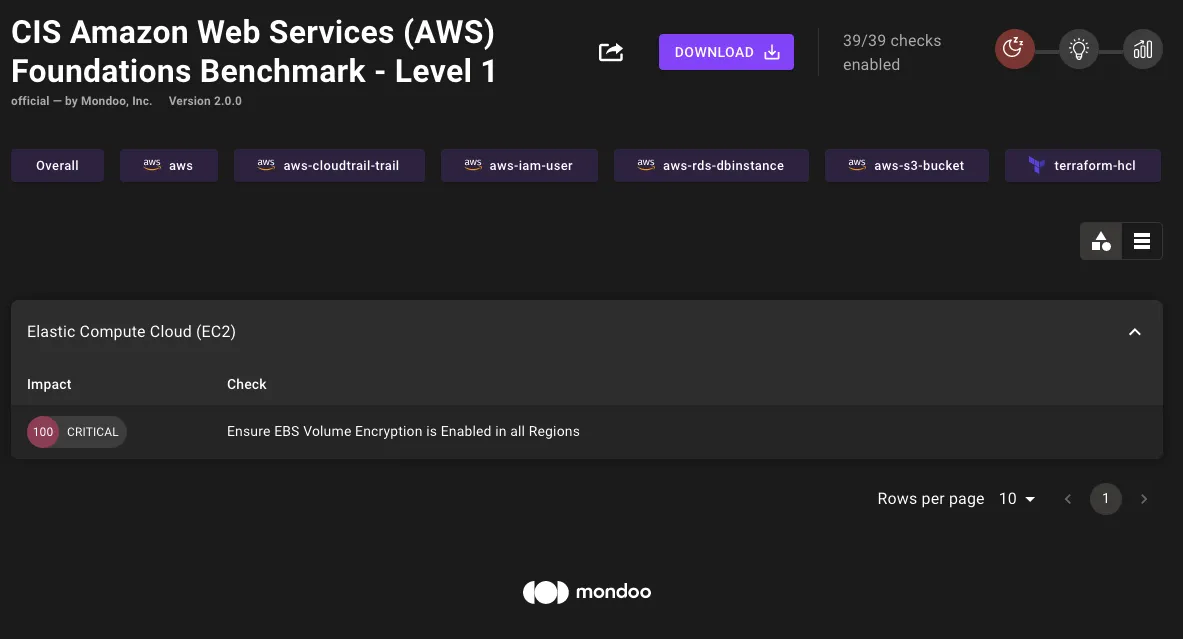Screen dimensions: 1183x639
Task: Switch to grouped shapes view
Action: coord(1101,241)
